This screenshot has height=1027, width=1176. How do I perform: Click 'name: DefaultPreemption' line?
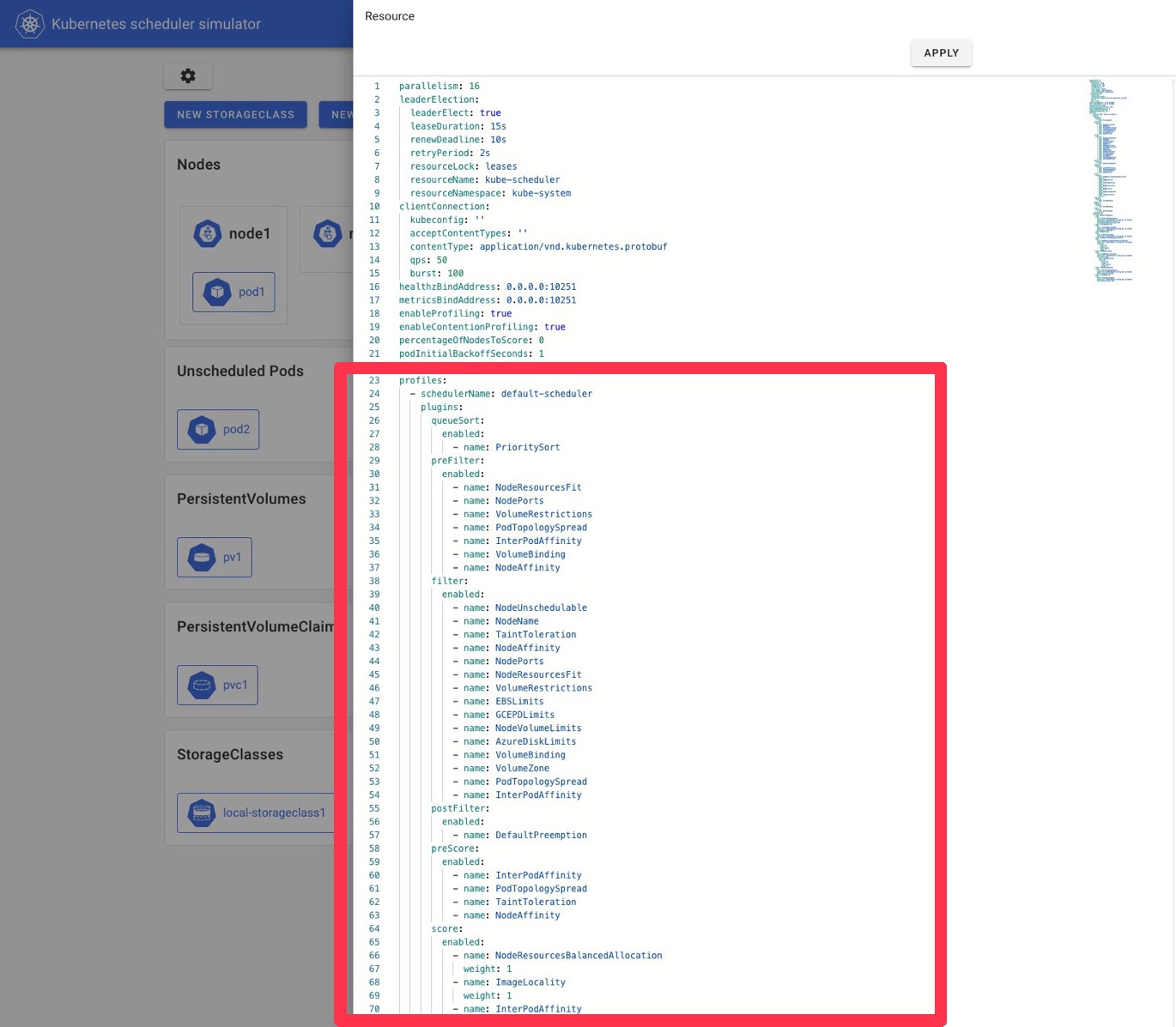(520, 835)
